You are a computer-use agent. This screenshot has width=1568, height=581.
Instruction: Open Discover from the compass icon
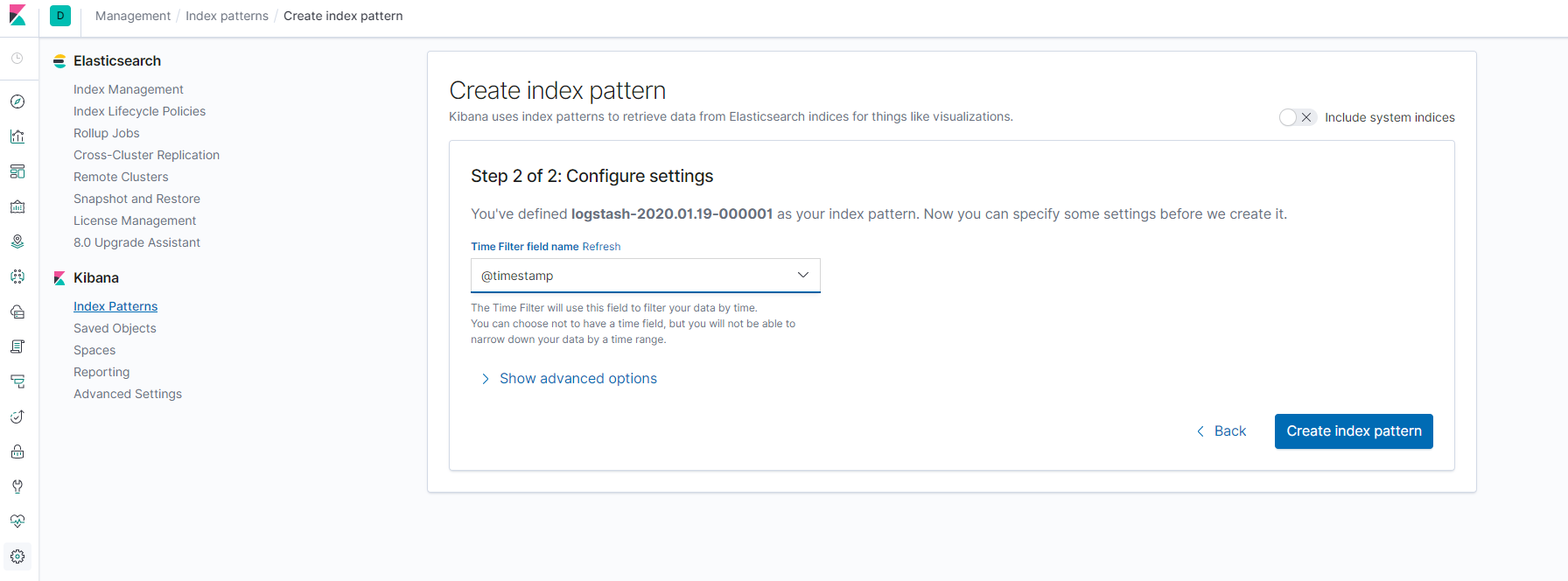pos(17,101)
